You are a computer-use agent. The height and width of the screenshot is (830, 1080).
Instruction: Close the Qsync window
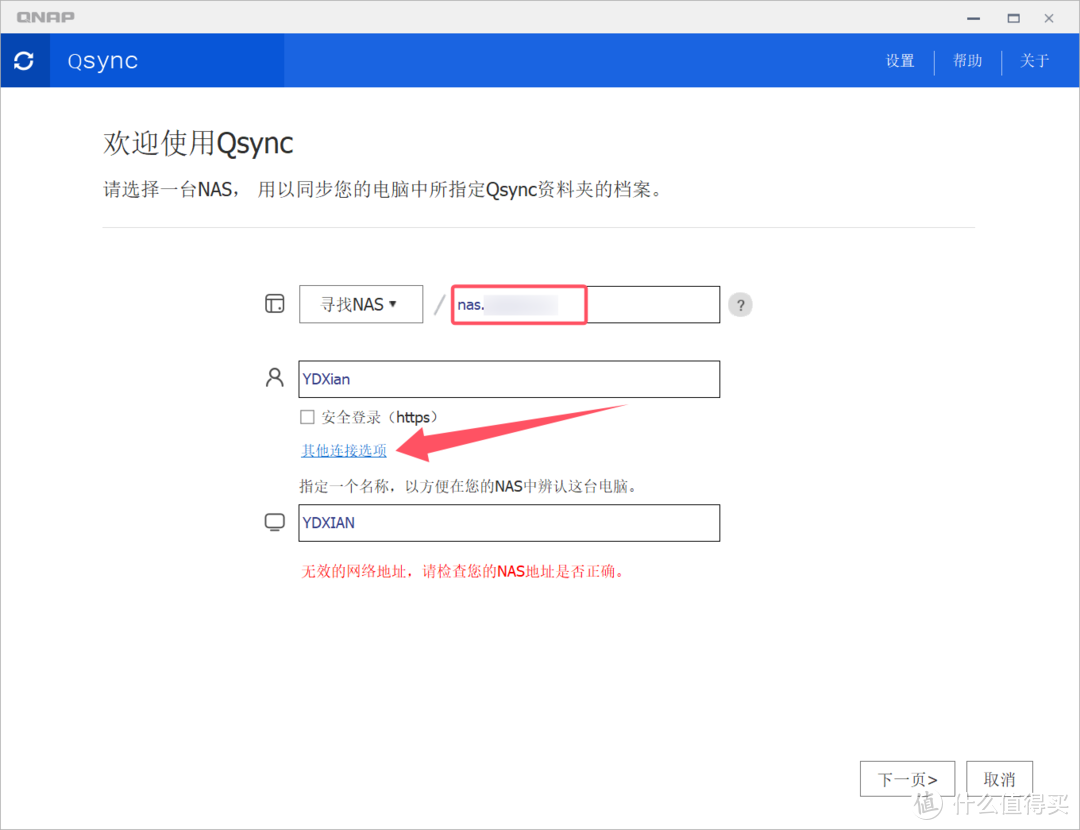click(1048, 18)
